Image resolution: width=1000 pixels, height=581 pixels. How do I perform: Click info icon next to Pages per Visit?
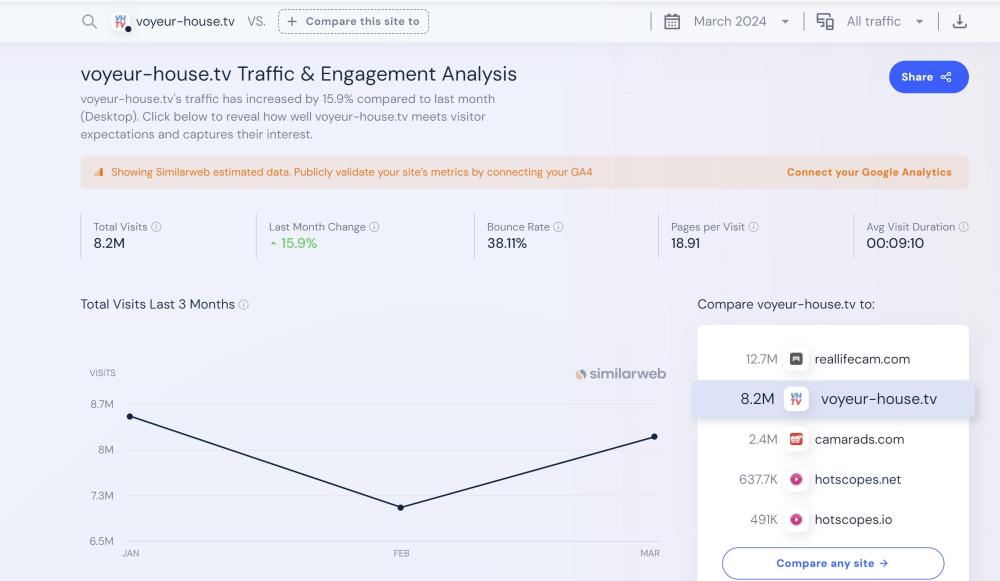point(754,227)
